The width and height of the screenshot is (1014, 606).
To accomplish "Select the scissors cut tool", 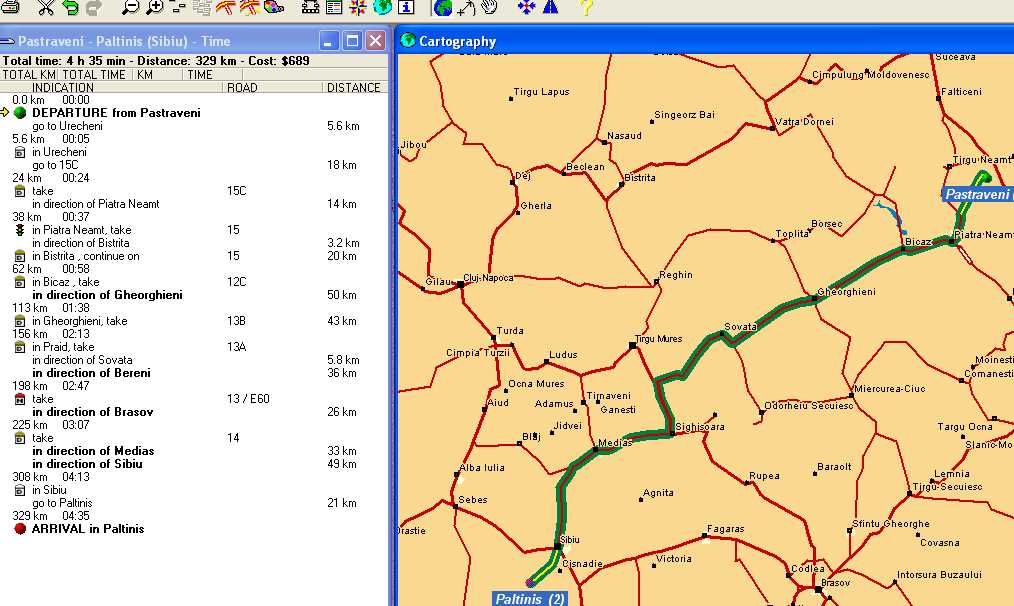I will pyautogui.click(x=45, y=7).
